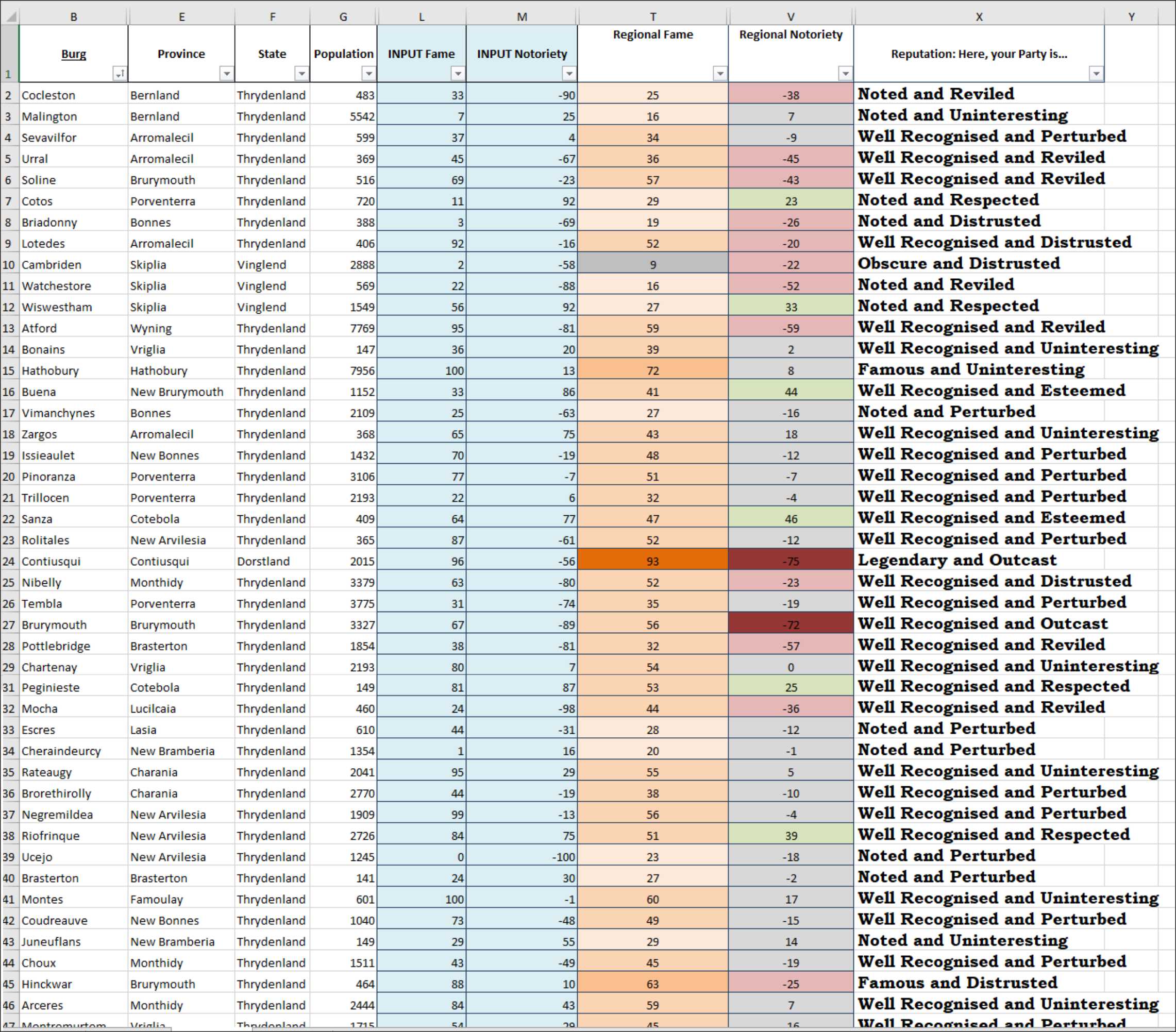Select column F header
Screen dimensions: 1176x1032
pos(272,16)
